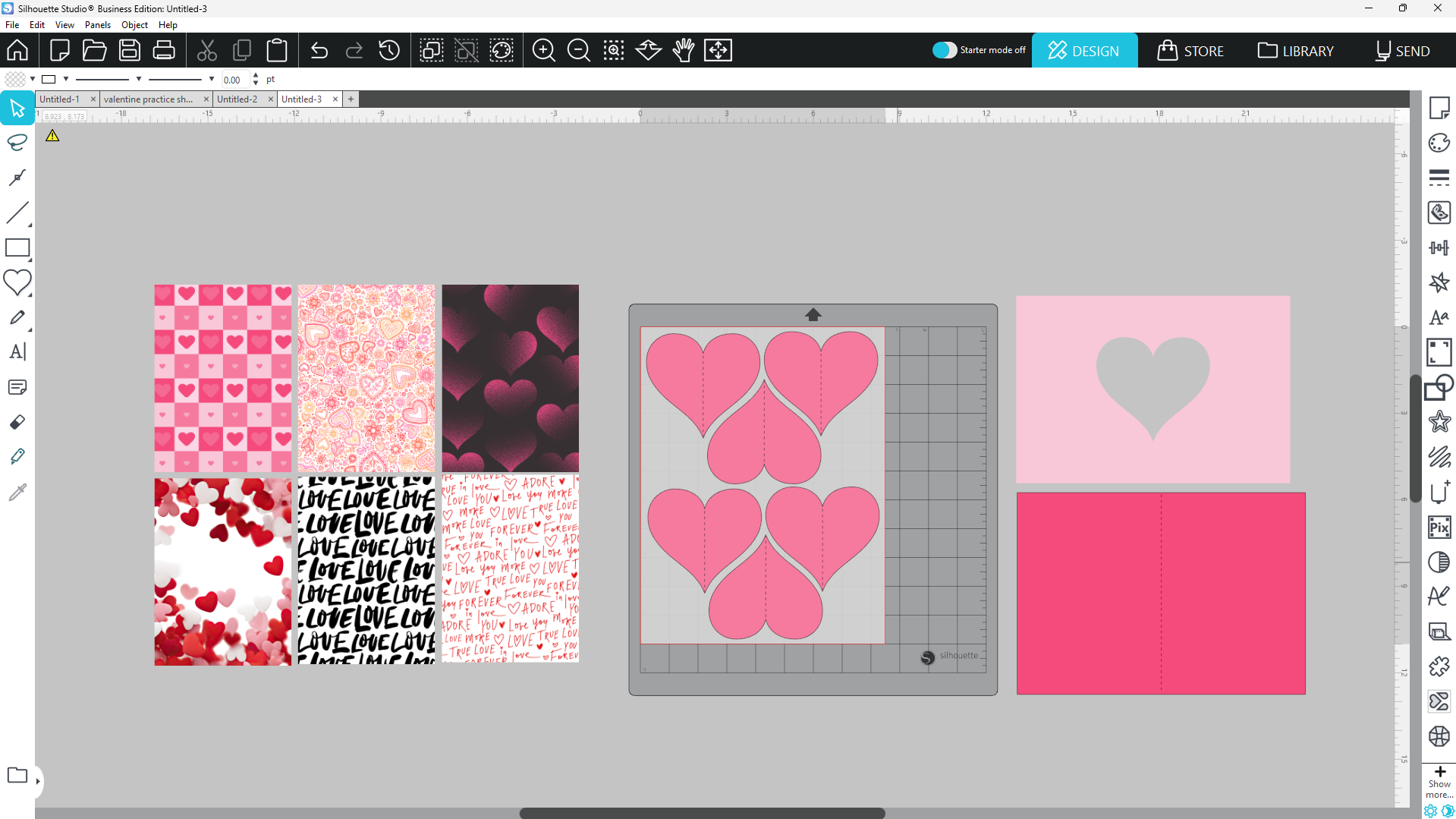Open the fill pattern dropdown arrow
Screen dimensions: 1456x819
pyautogui.click(x=33, y=79)
